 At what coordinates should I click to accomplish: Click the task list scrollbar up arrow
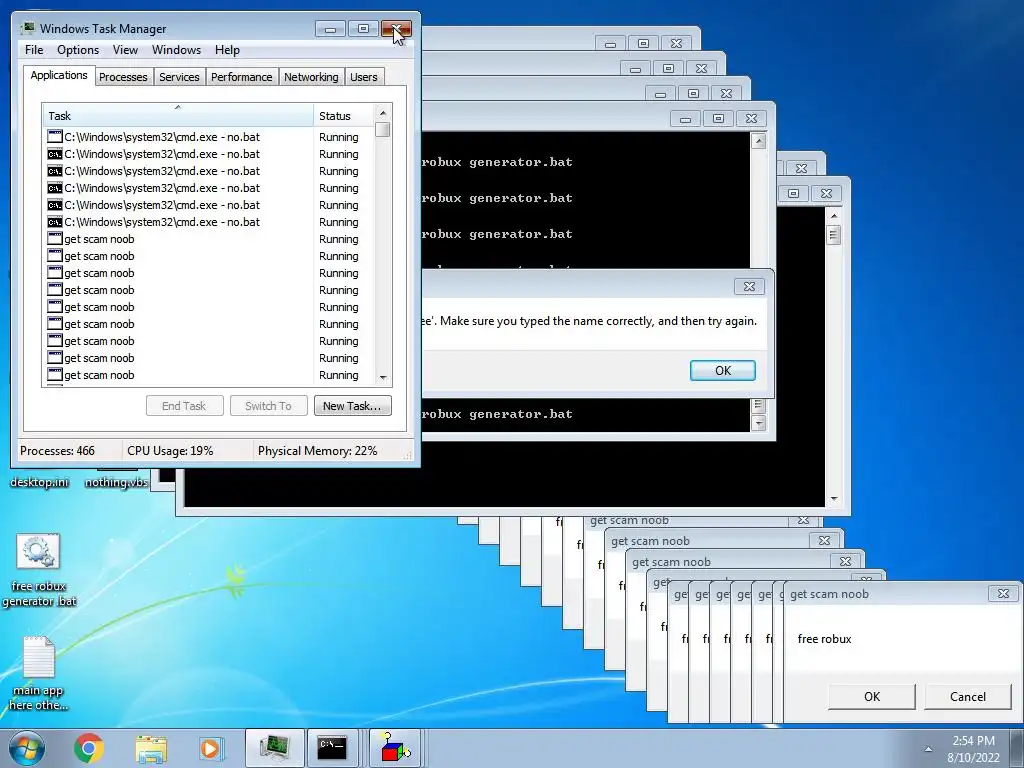[x=383, y=113]
